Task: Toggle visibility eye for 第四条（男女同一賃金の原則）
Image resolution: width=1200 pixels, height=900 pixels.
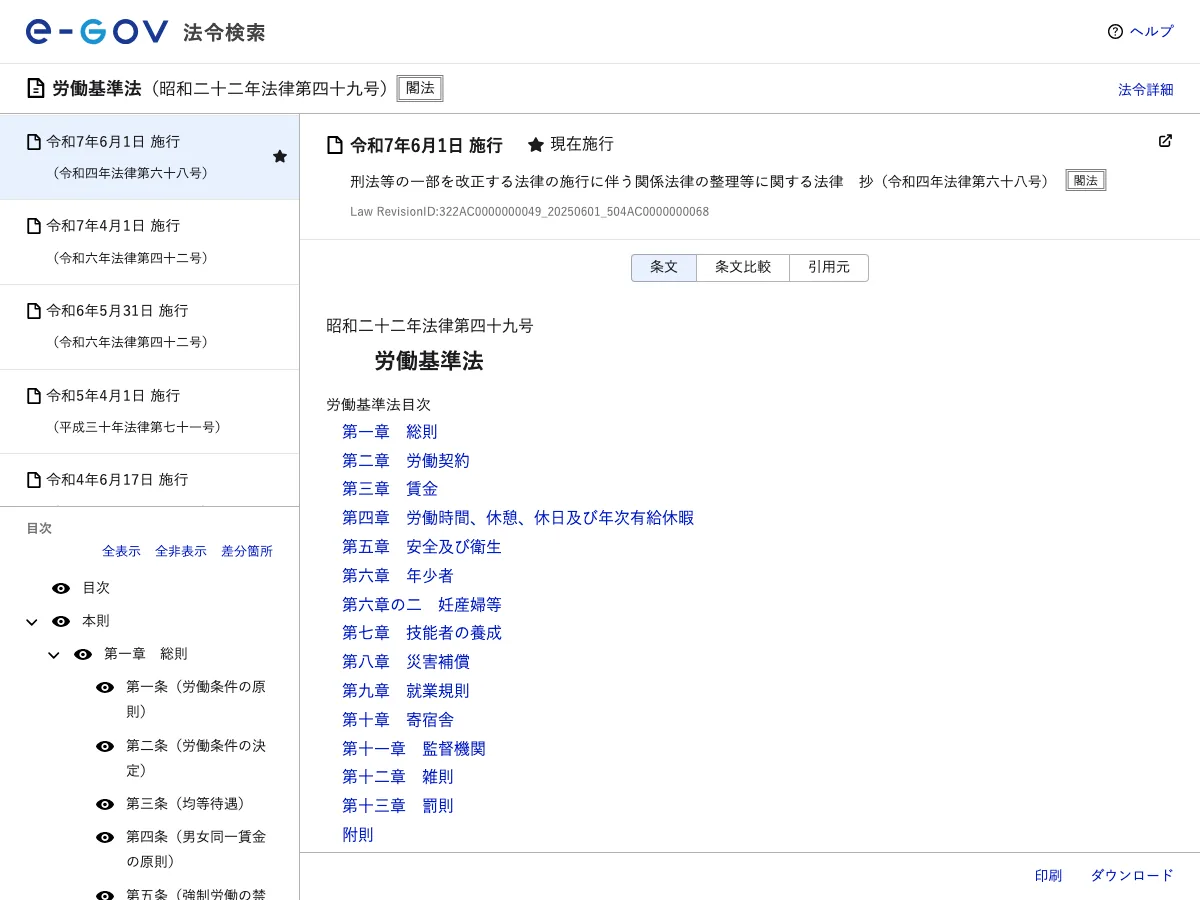Action: (105, 837)
